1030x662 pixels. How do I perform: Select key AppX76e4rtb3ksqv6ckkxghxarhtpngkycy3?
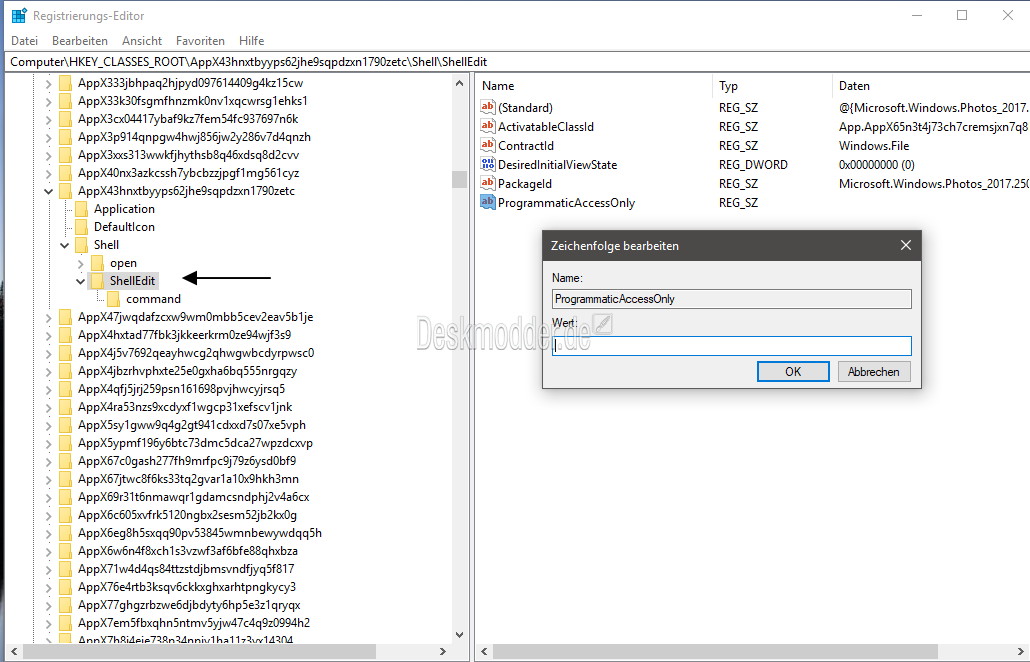(187, 587)
